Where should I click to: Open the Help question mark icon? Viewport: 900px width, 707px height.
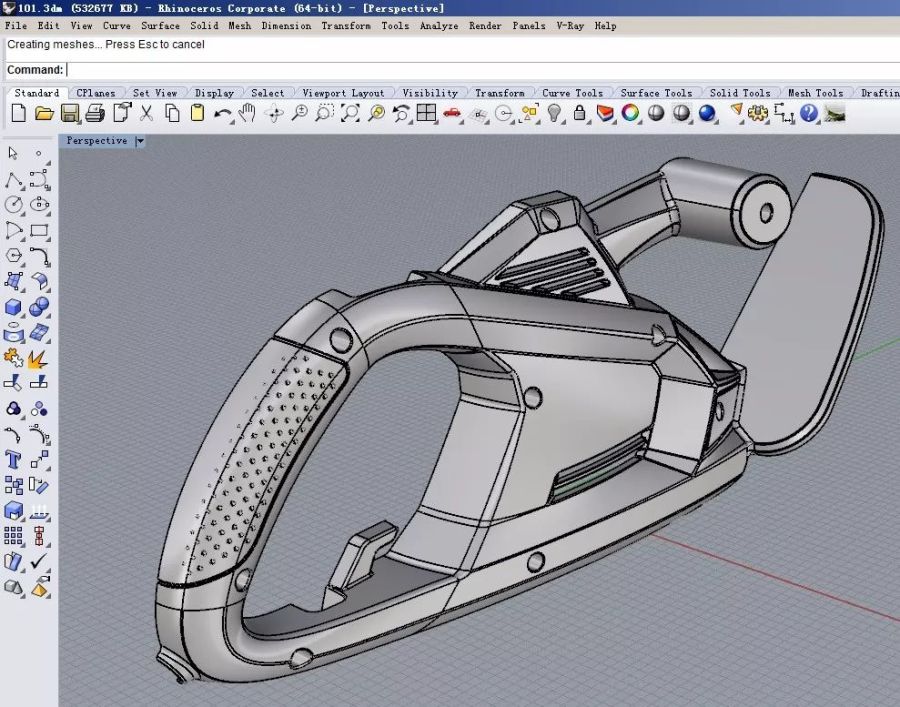click(809, 113)
